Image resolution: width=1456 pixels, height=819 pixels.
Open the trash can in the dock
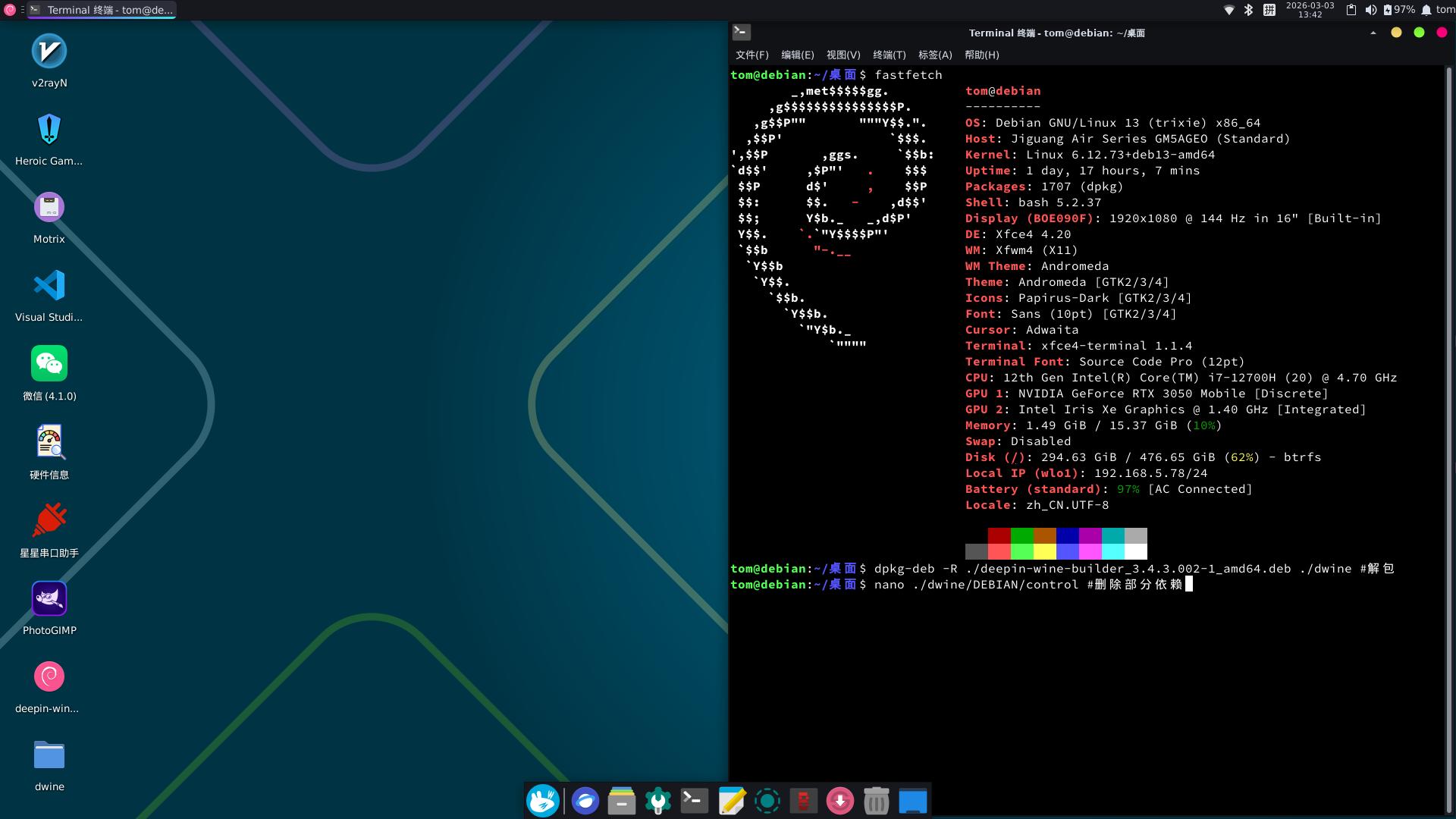point(876,801)
